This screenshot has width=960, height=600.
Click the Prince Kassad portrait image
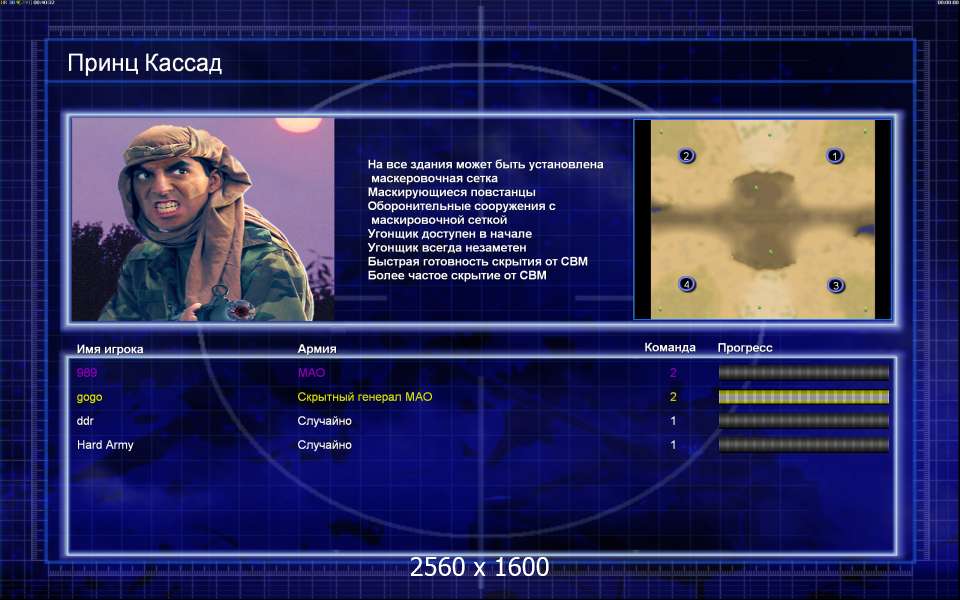203,219
